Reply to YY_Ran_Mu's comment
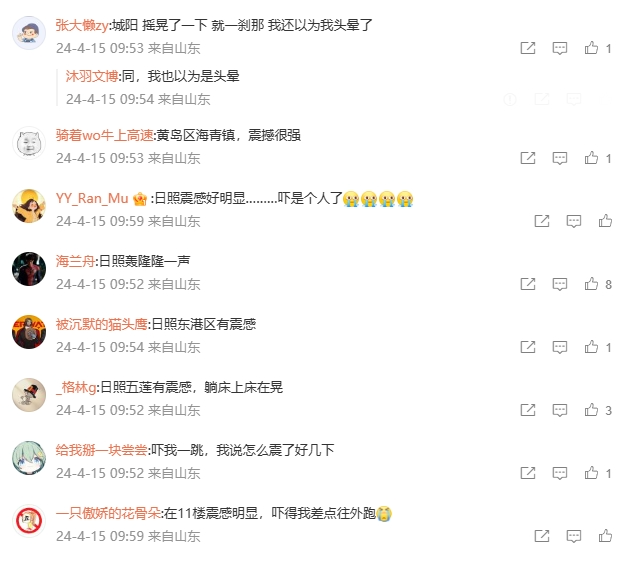The height and width of the screenshot is (561, 622). pyautogui.click(x=574, y=221)
